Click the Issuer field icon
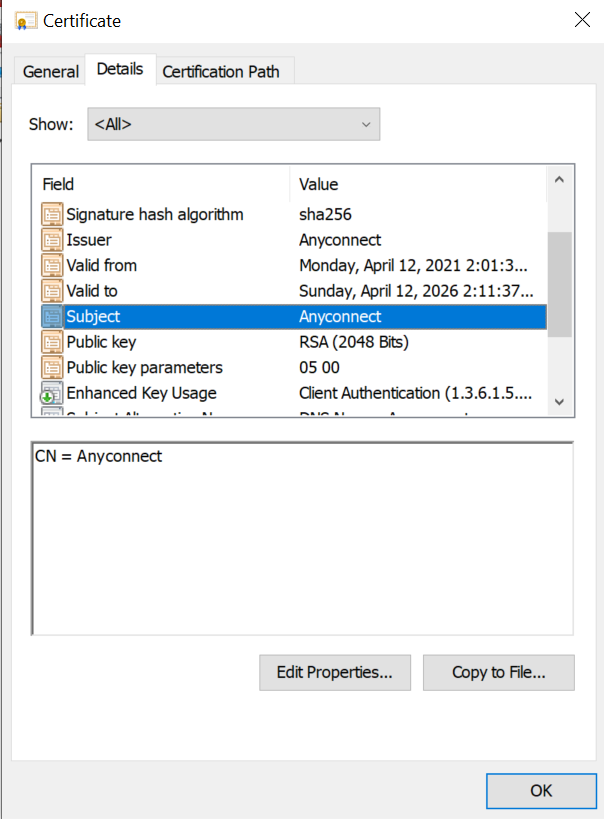Viewport: 604px width, 819px height. [x=52, y=240]
